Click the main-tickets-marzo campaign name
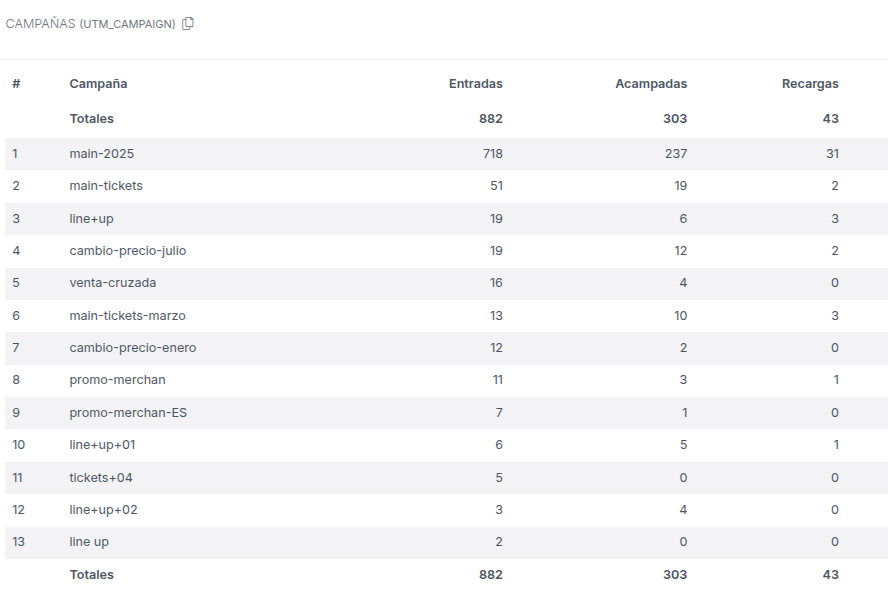This screenshot has height=603, width=888. 127,316
